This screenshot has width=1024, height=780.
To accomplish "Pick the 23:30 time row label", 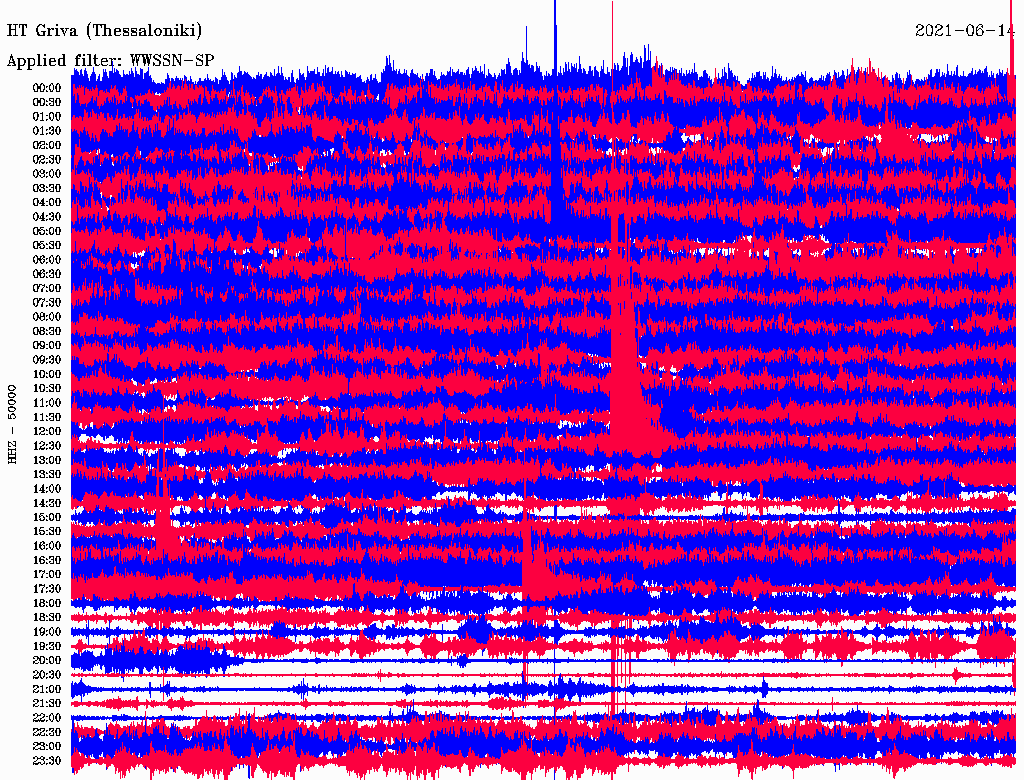I will (x=47, y=760).
